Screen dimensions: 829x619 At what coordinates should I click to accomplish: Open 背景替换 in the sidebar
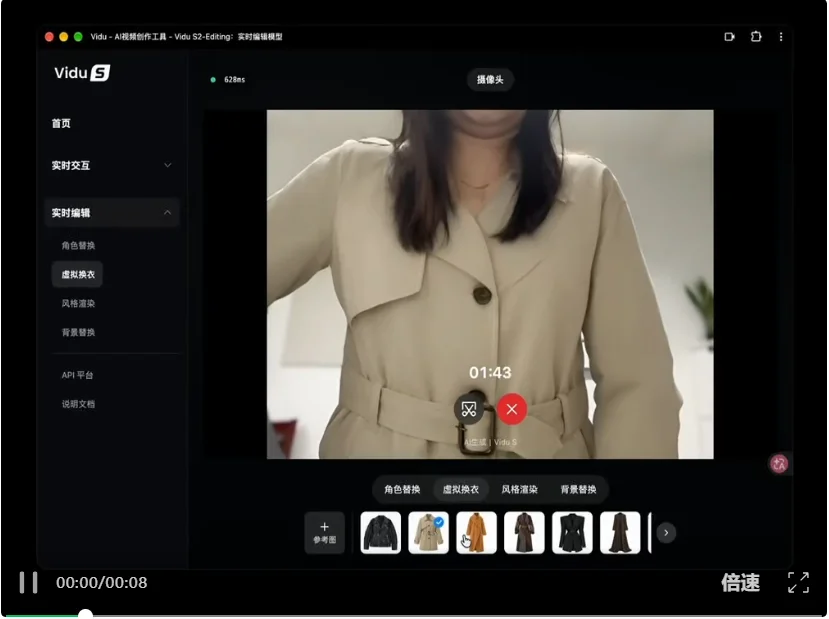coord(78,332)
